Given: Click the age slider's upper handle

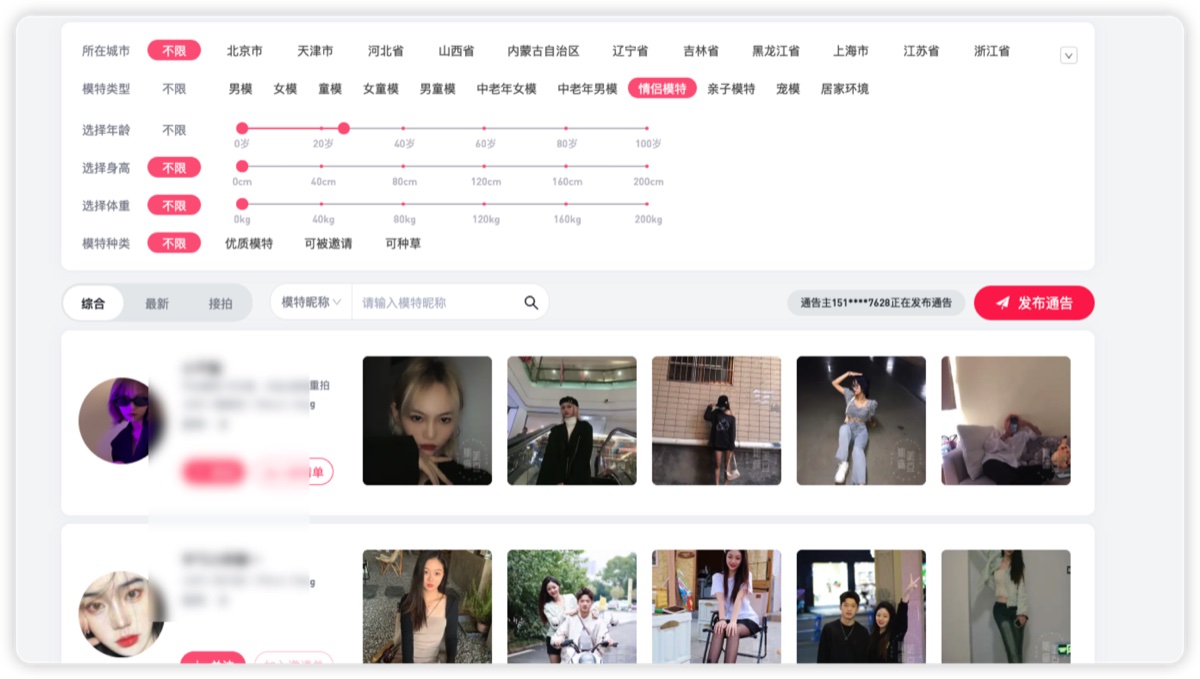Looking at the screenshot, I should click(x=344, y=128).
